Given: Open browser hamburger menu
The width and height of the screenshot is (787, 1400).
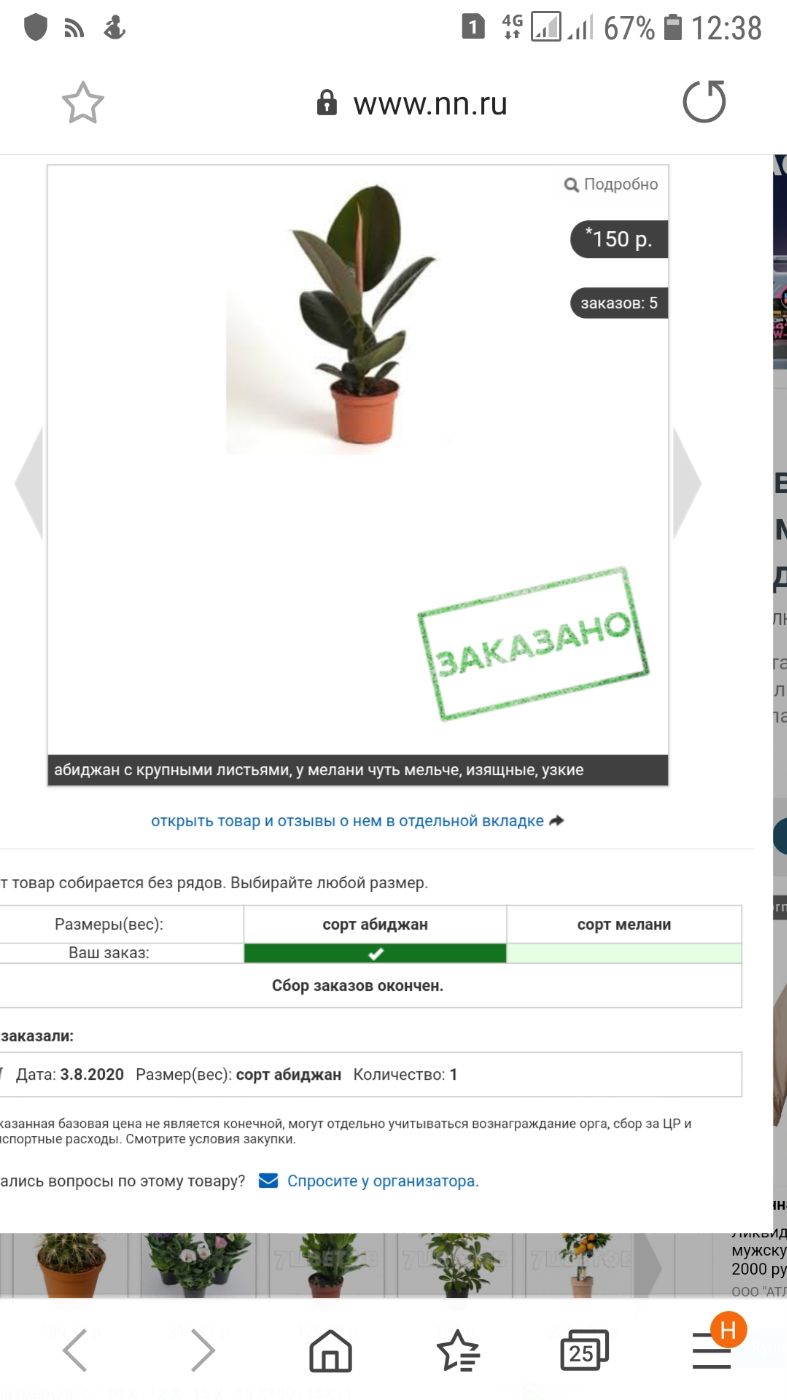Looking at the screenshot, I should point(712,1351).
